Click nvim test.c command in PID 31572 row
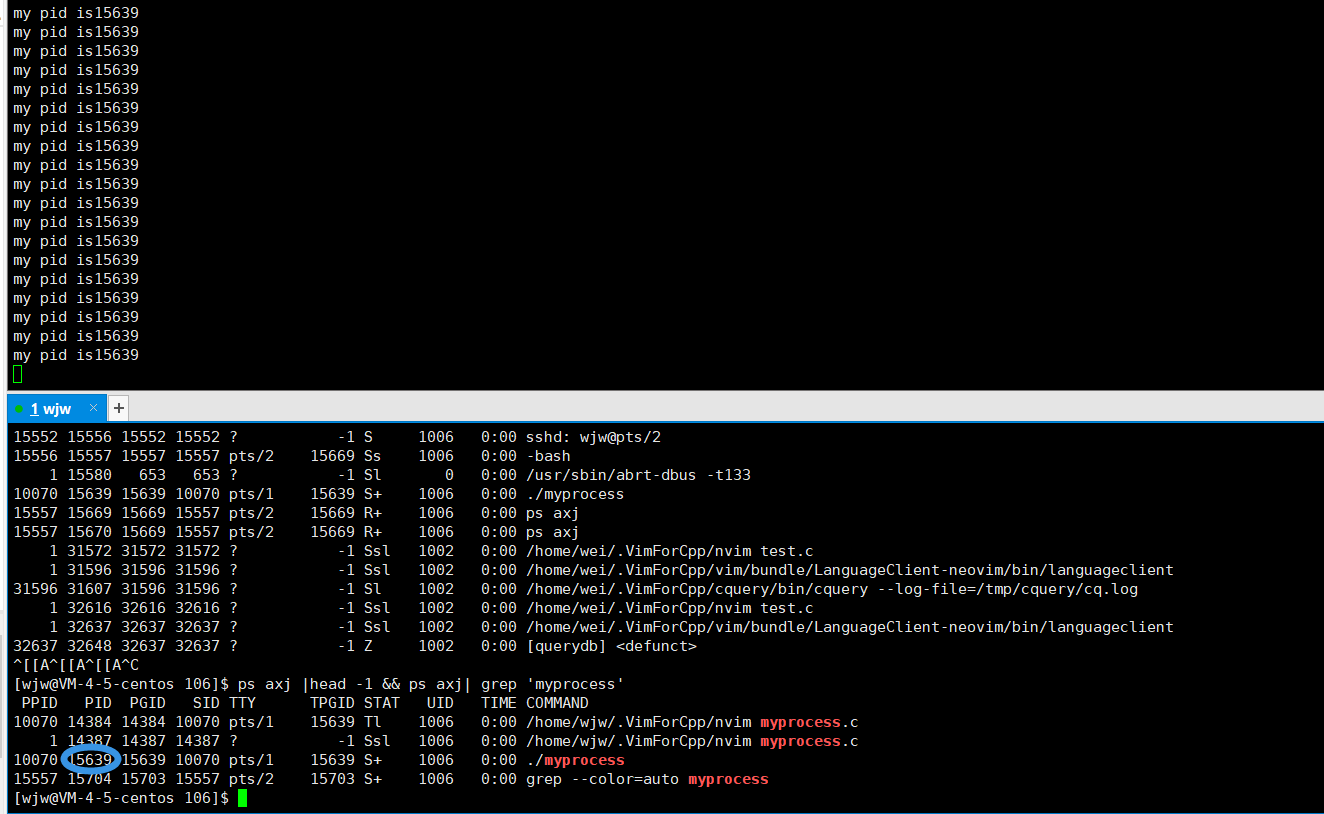Screen dimensions: 1324x814 (x=670, y=551)
